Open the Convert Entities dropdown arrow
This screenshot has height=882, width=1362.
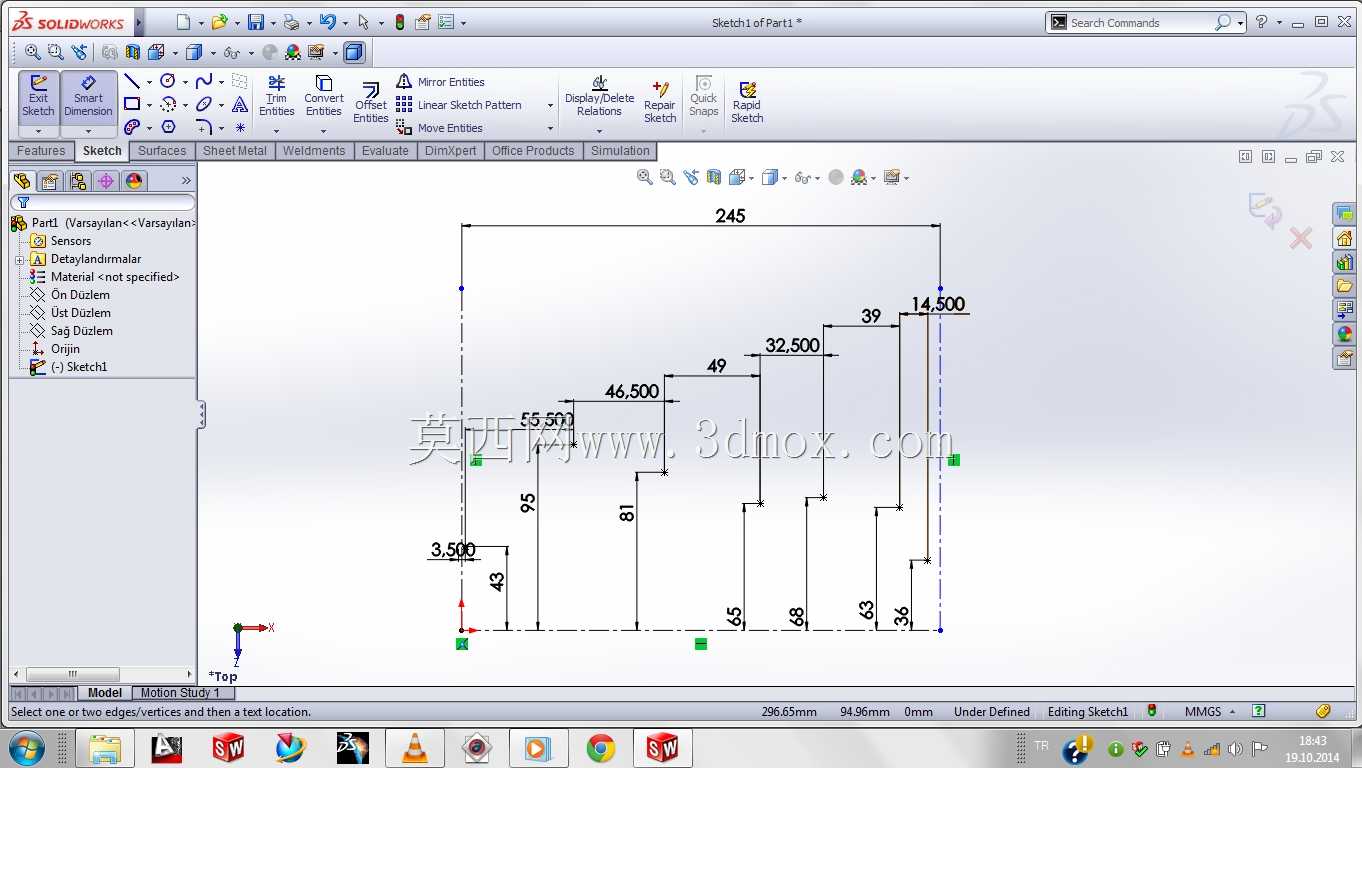coord(323,131)
